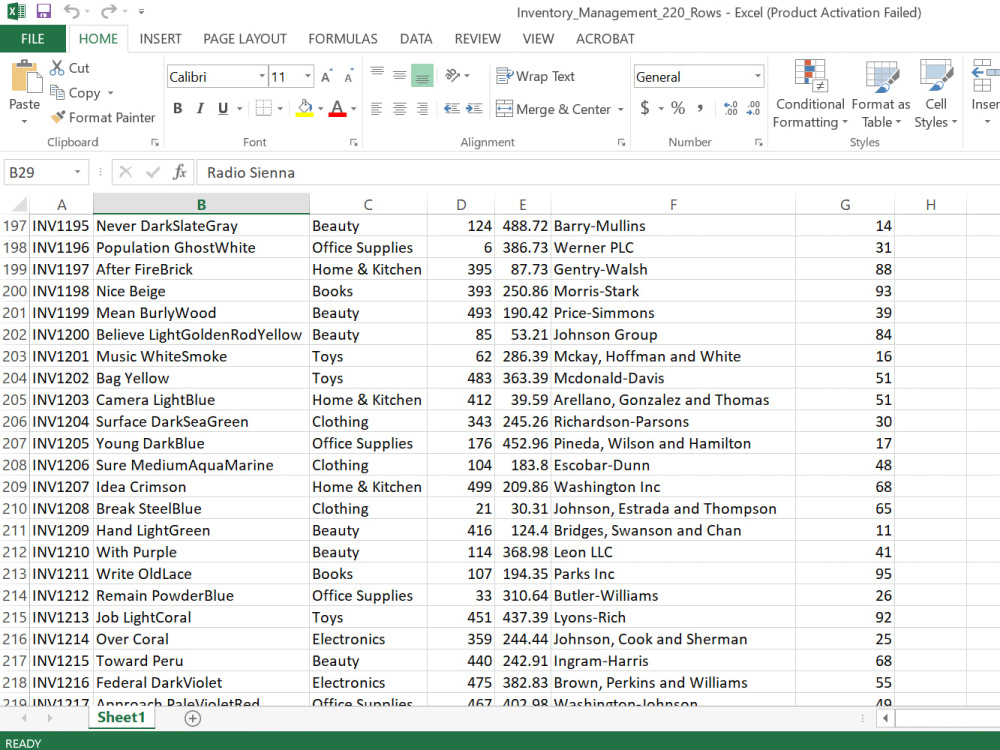This screenshot has height=750, width=1000.
Task: Add a new sheet
Action: coord(193,719)
